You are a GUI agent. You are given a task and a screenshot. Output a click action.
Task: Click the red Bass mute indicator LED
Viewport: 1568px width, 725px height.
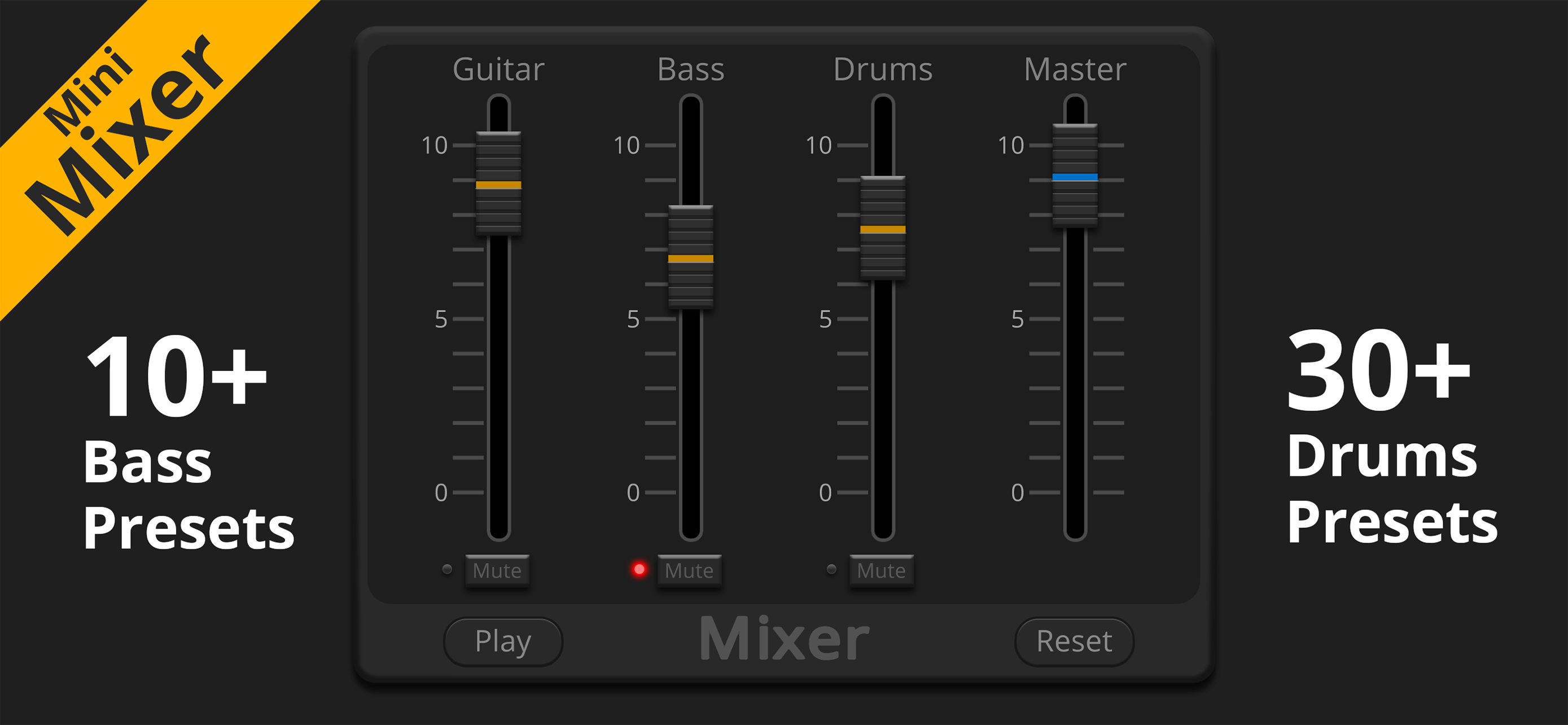(x=639, y=569)
